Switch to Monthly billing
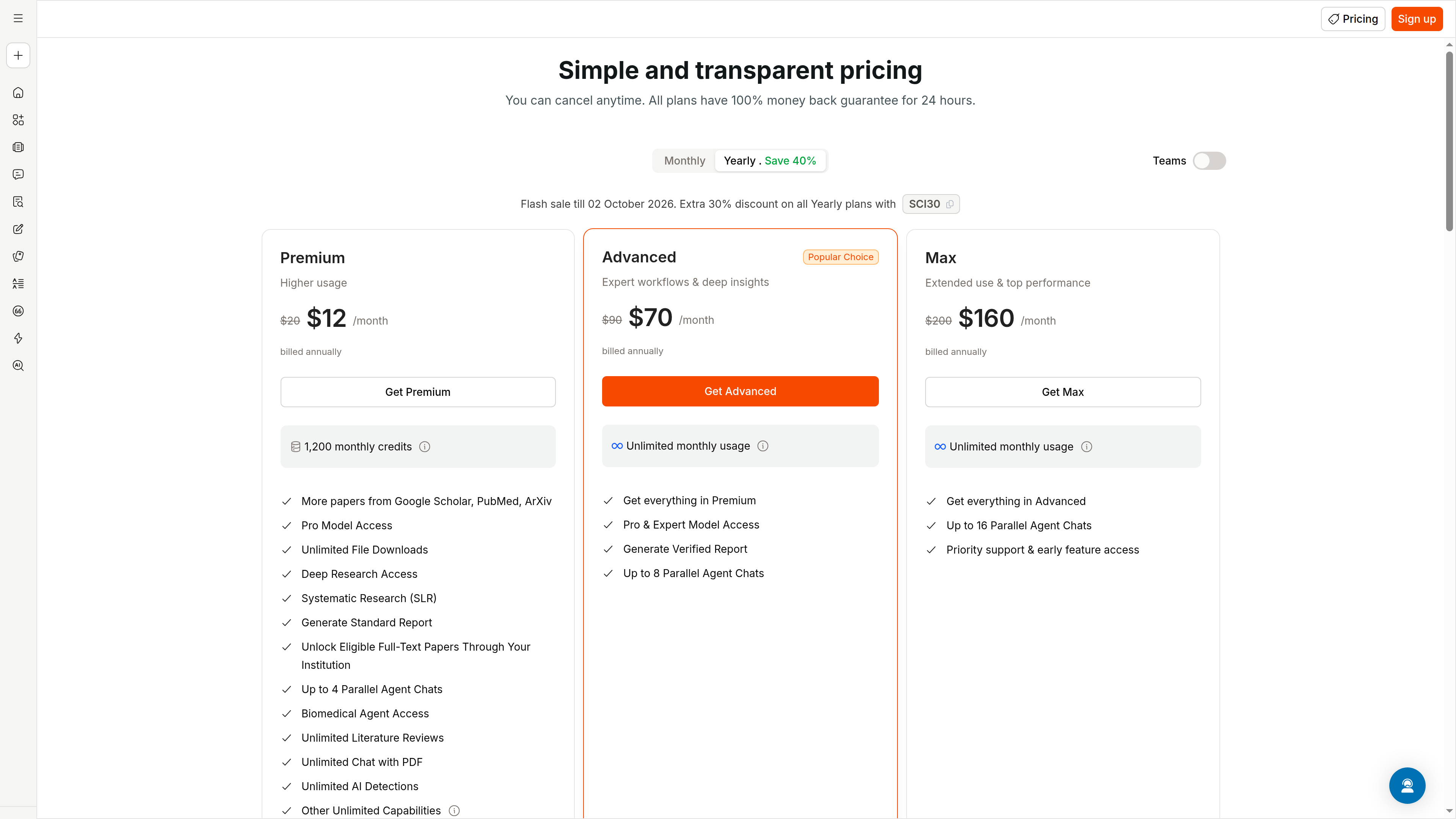Screen dimensions: 1456x819 (684, 161)
